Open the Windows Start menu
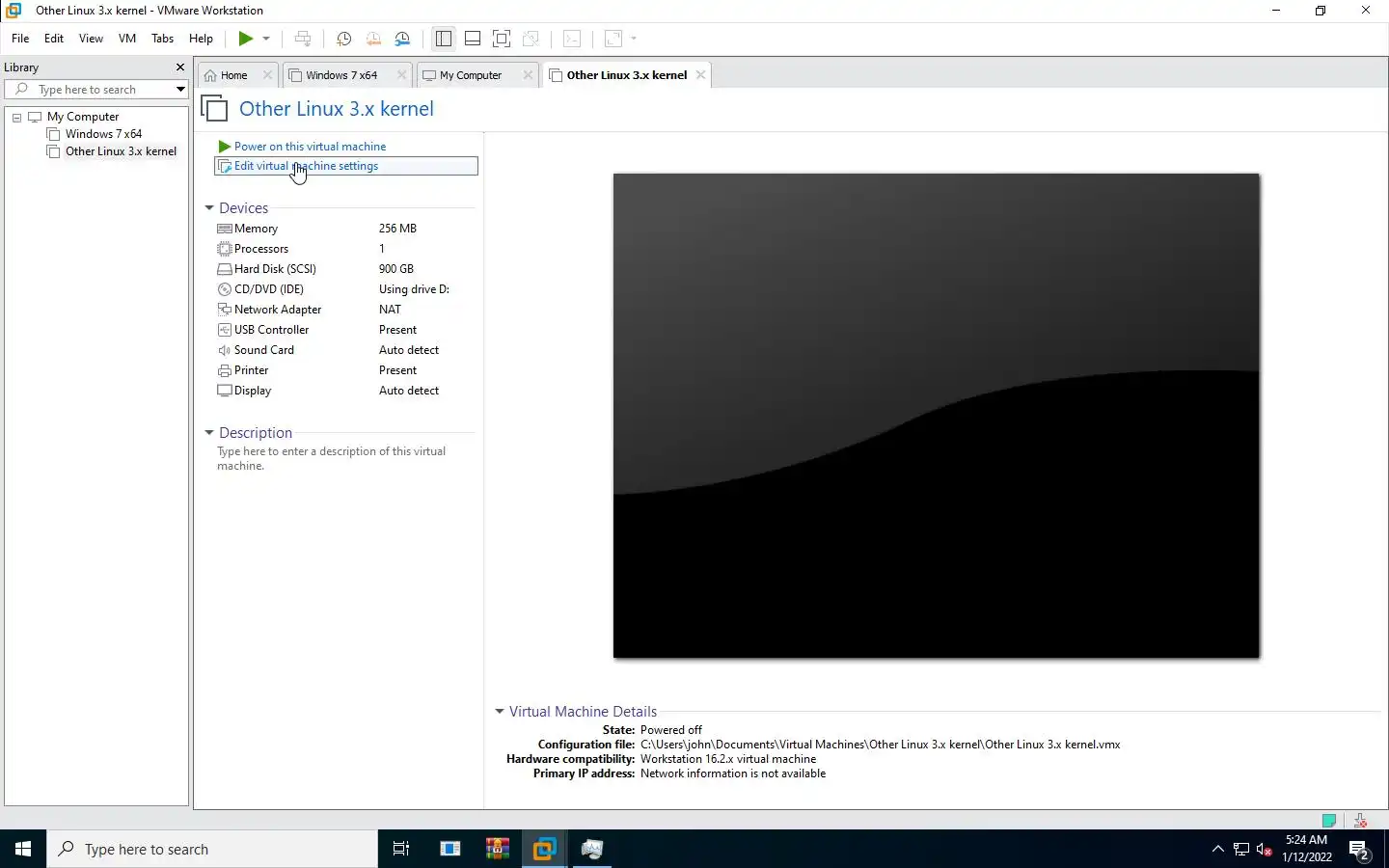 (23, 849)
